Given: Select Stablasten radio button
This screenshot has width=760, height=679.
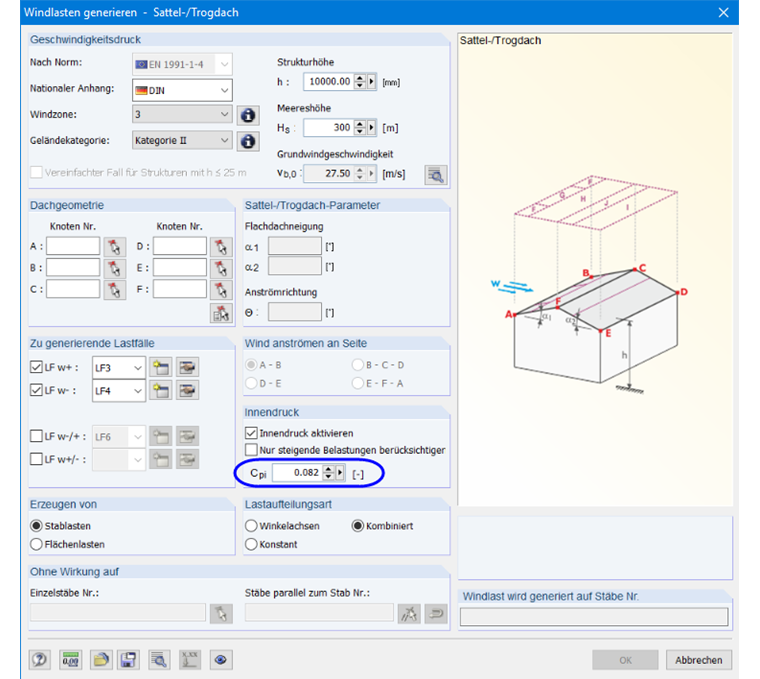Looking at the screenshot, I should click(x=36, y=526).
